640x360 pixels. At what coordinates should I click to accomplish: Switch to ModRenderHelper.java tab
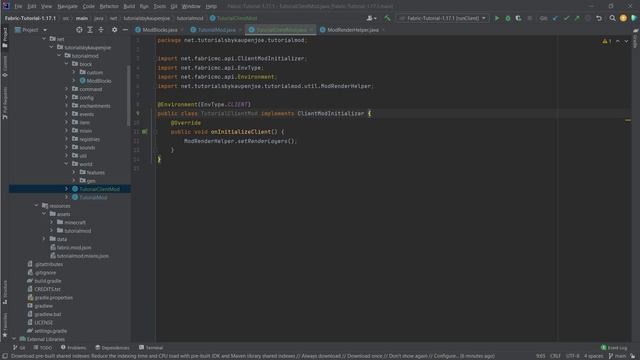[x=353, y=30]
